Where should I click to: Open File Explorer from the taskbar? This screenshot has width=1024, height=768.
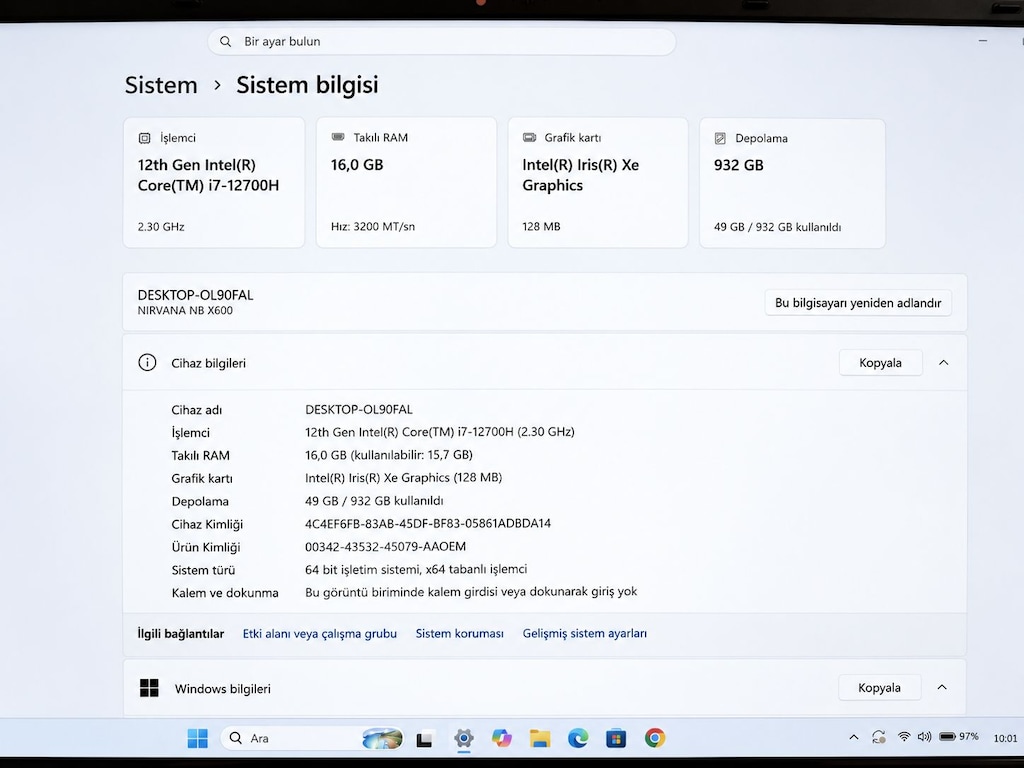(x=540, y=738)
